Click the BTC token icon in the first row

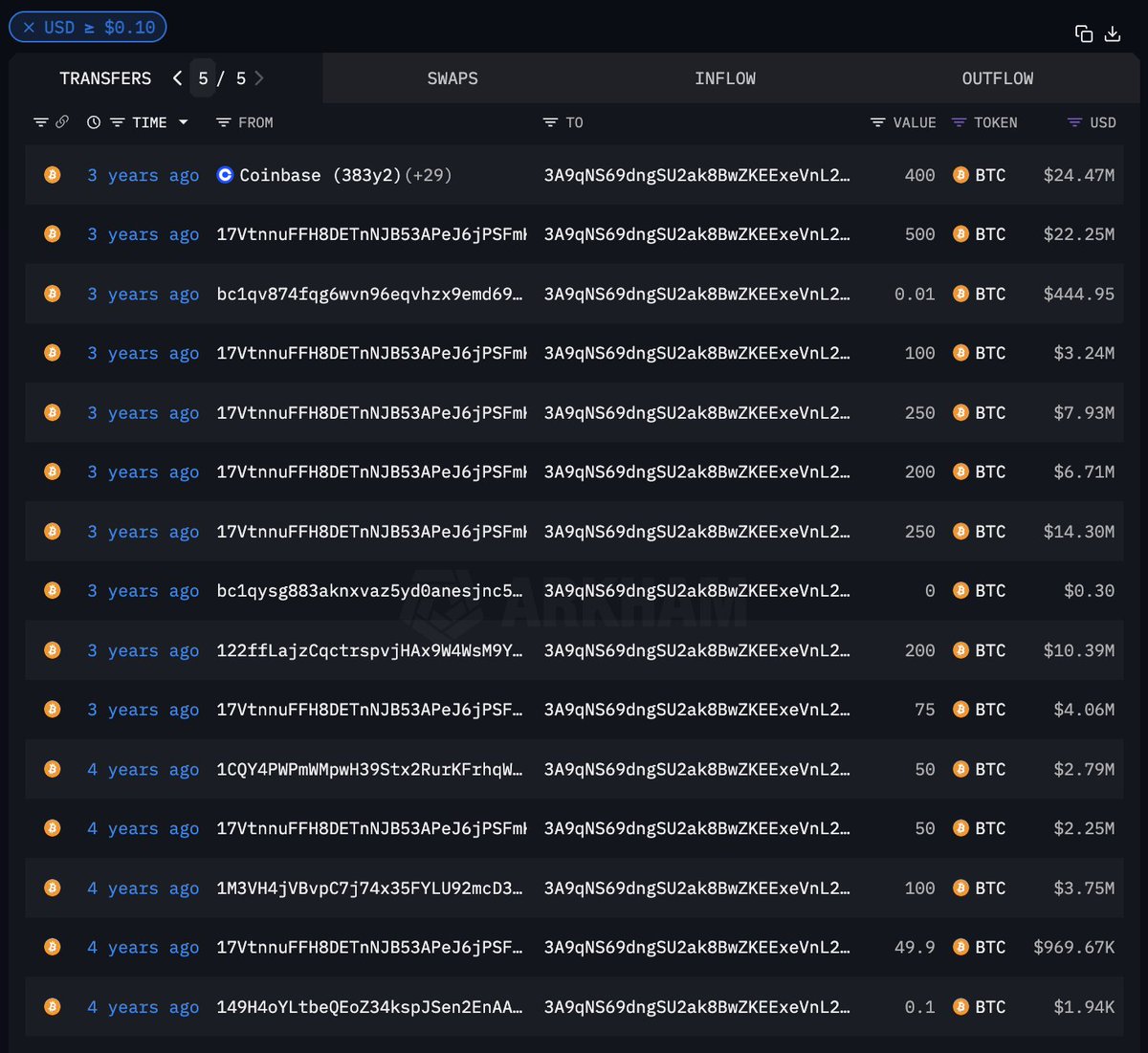960,175
